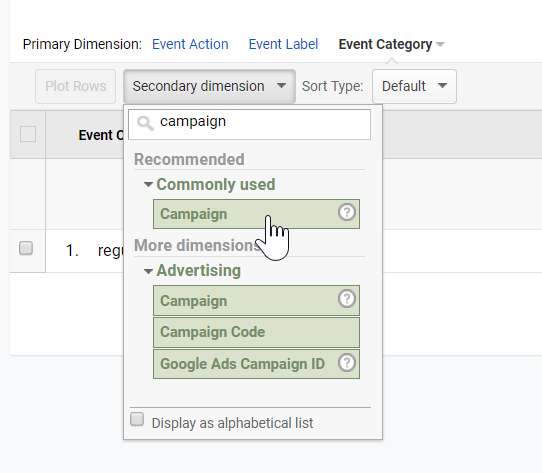This screenshot has height=473, width=542.
Task: Open the Sort Type Default dropdown
Action: [x=414, y=86]
